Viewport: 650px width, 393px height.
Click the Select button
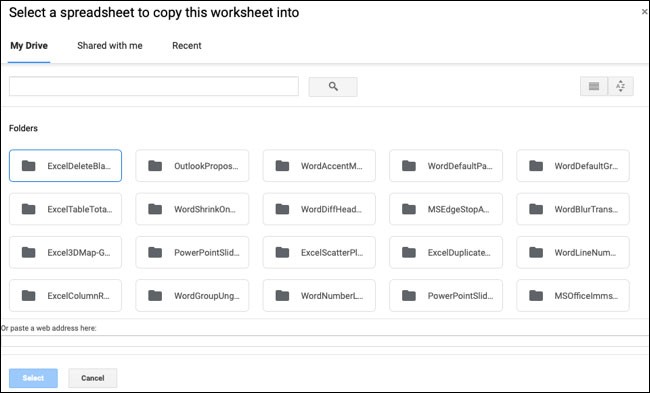click(33, 378)
